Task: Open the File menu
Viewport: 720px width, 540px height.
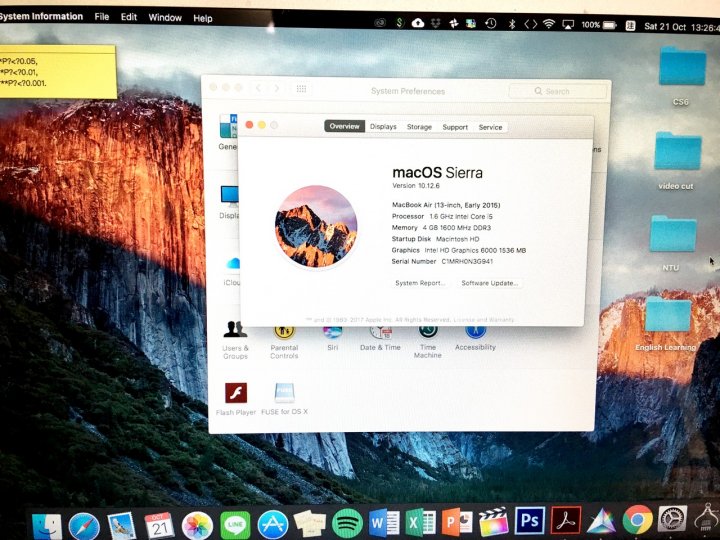Action: [x=102, y=17]
